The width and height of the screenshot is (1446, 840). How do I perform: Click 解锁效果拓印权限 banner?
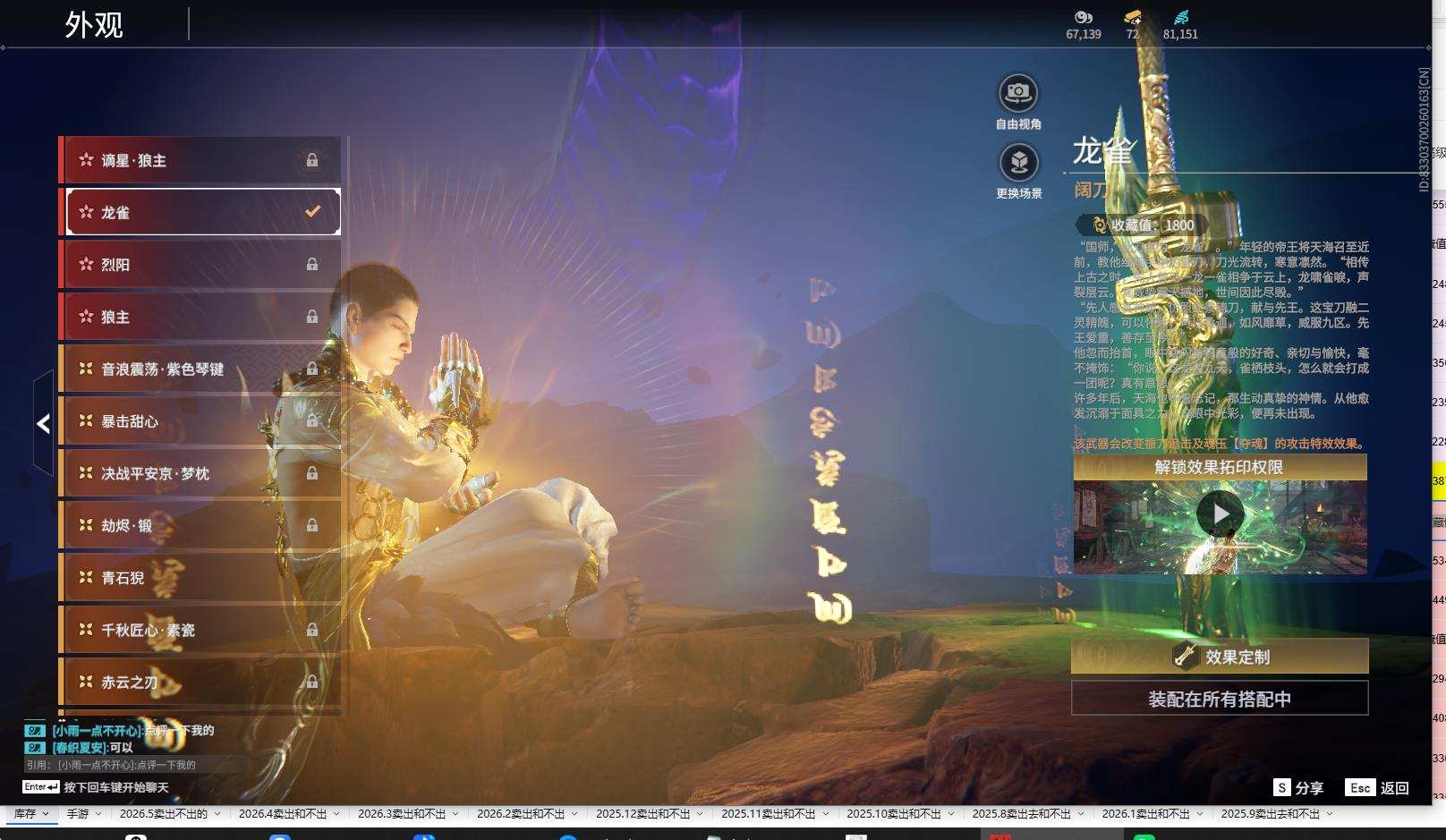coord(1220,467)
